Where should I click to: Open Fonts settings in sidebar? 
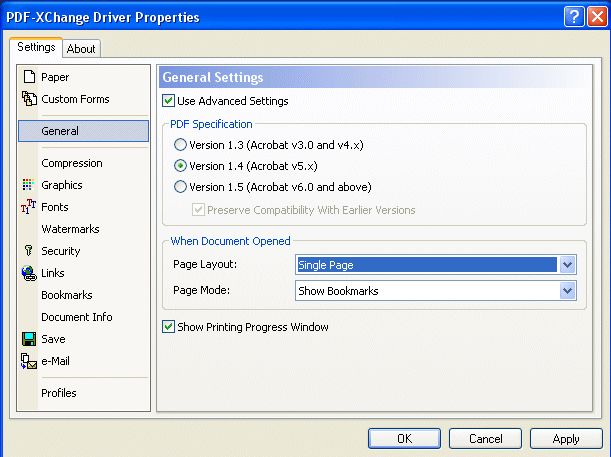(55, 207)
